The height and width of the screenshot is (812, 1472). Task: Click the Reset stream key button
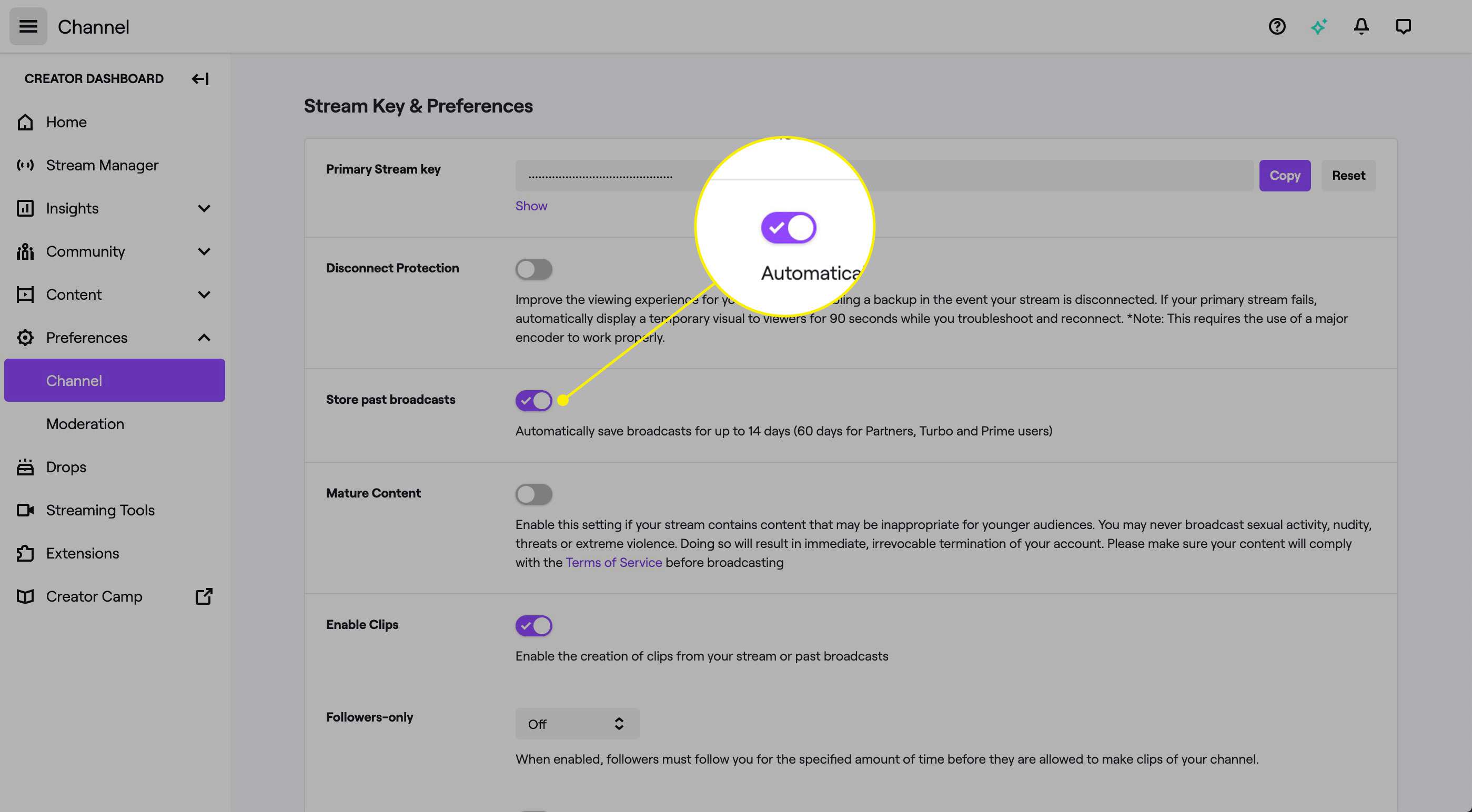[x=1348, y=174]
